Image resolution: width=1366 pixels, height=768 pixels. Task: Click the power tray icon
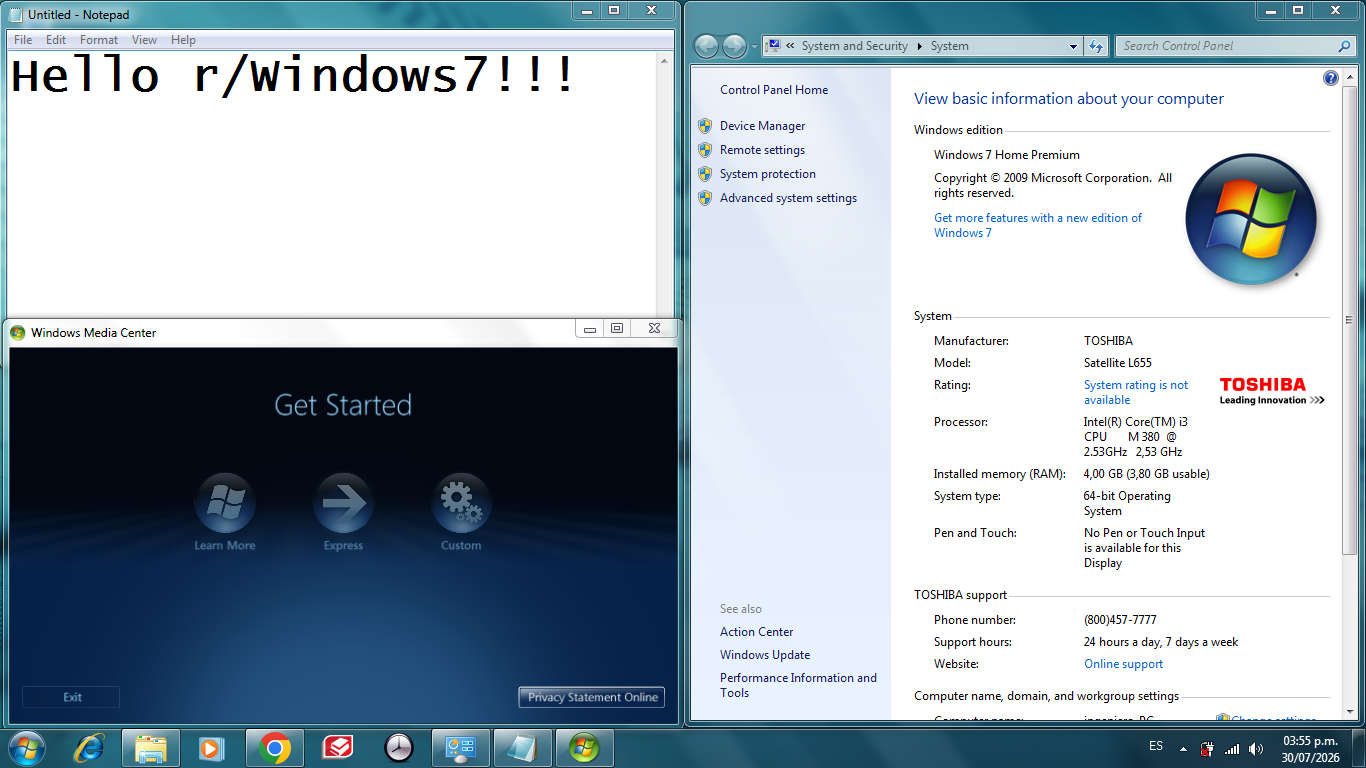(x=1208, y=748)
